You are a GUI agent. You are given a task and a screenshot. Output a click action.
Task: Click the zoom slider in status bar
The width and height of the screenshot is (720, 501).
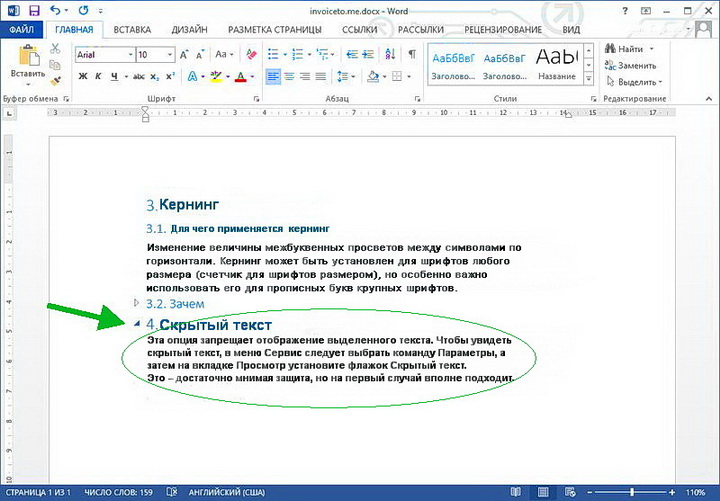click(x=631, y=492)
